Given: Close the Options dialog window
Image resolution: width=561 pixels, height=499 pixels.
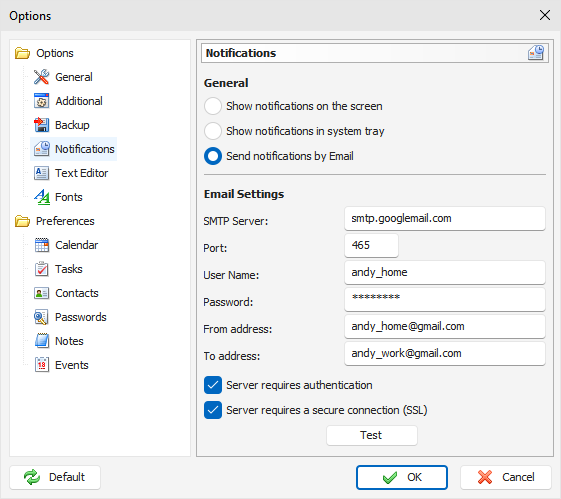Looking at the screenshot, I should click(545, 15).
